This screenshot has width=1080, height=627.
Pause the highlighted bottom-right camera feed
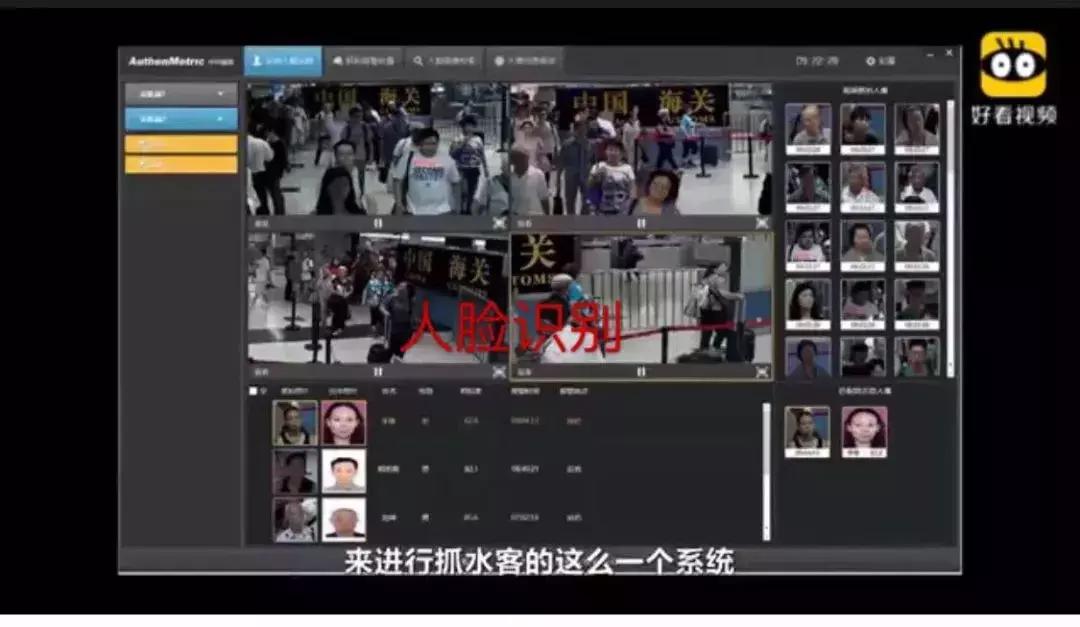pyautogui.click(x=640, y=373)
